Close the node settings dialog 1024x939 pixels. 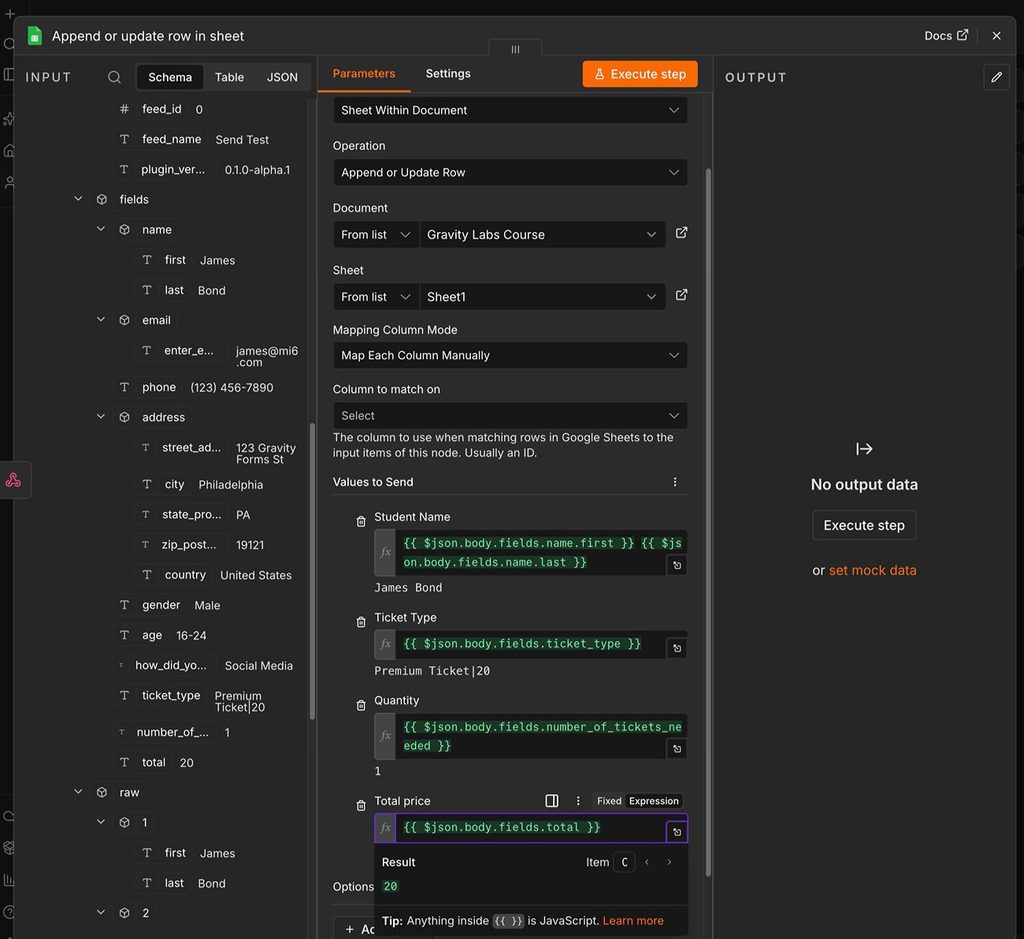coord(996,35)
